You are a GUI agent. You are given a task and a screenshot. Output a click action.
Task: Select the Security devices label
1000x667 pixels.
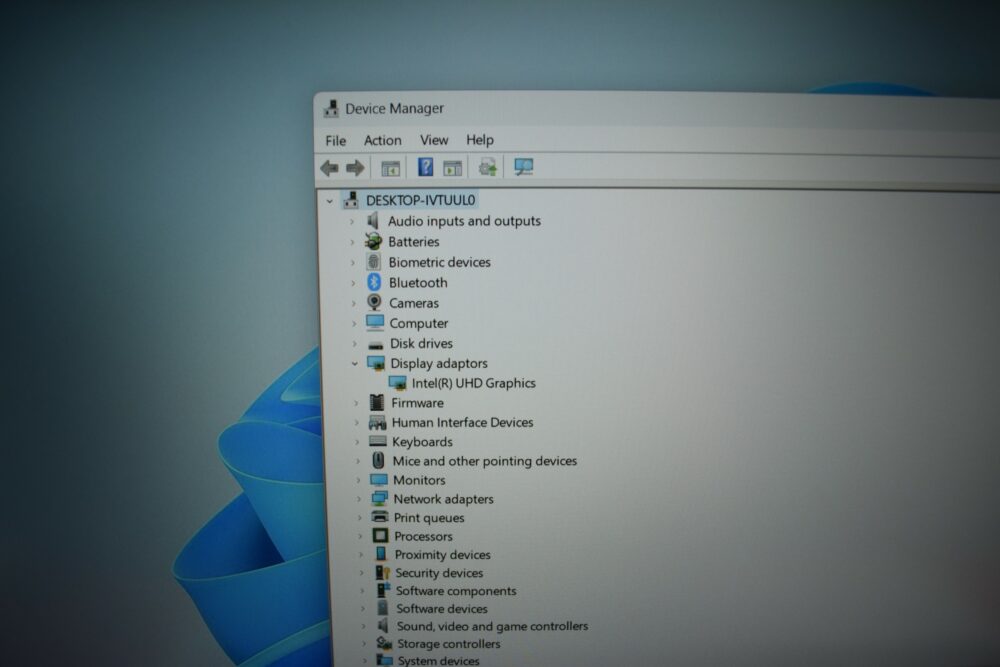[439, 573]
